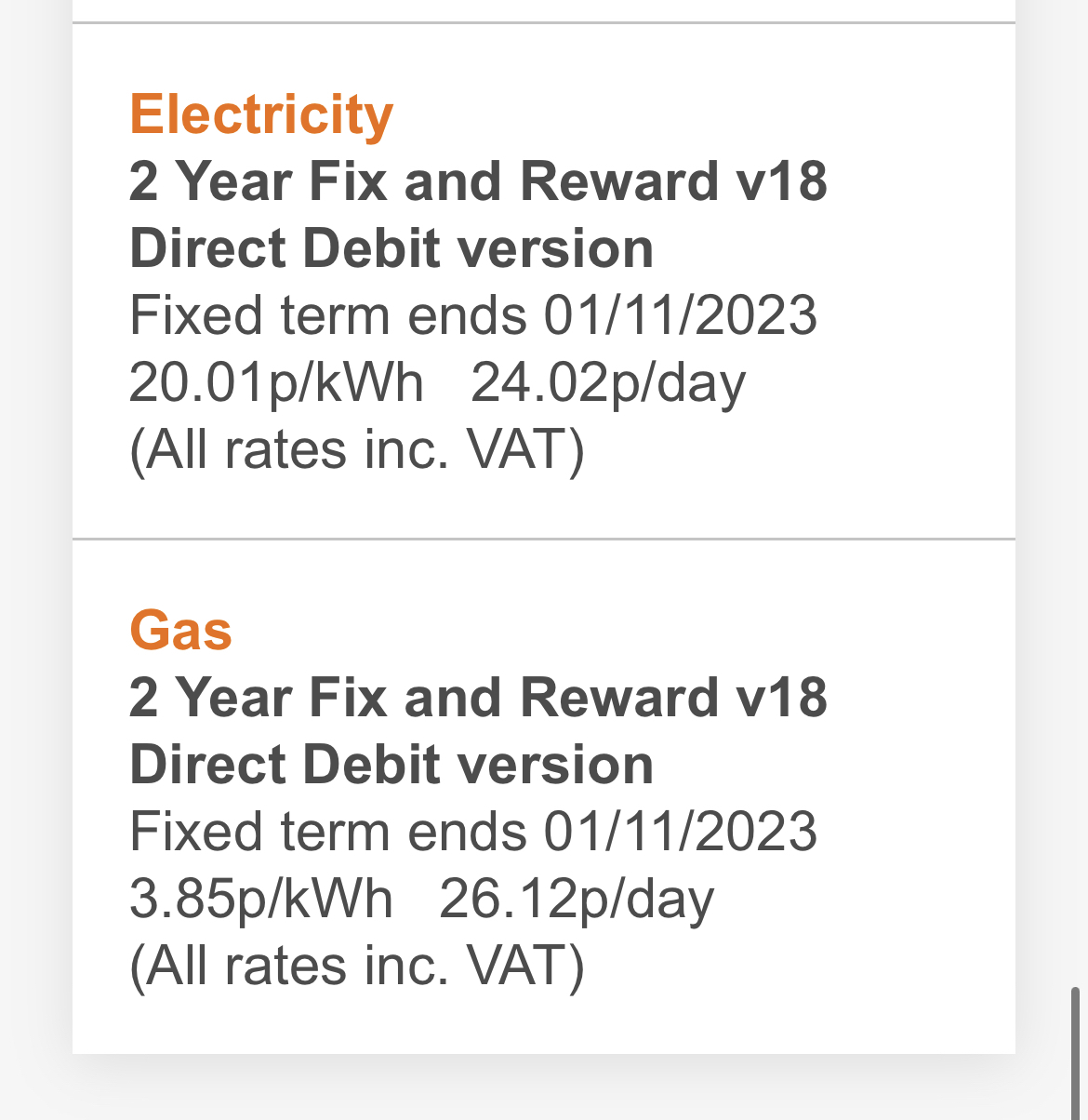This screenshot has height=1120, width=1088.
Task: Click the page scrollbar thumb
Action: pyautogui.click(x=1077, y=1051)
